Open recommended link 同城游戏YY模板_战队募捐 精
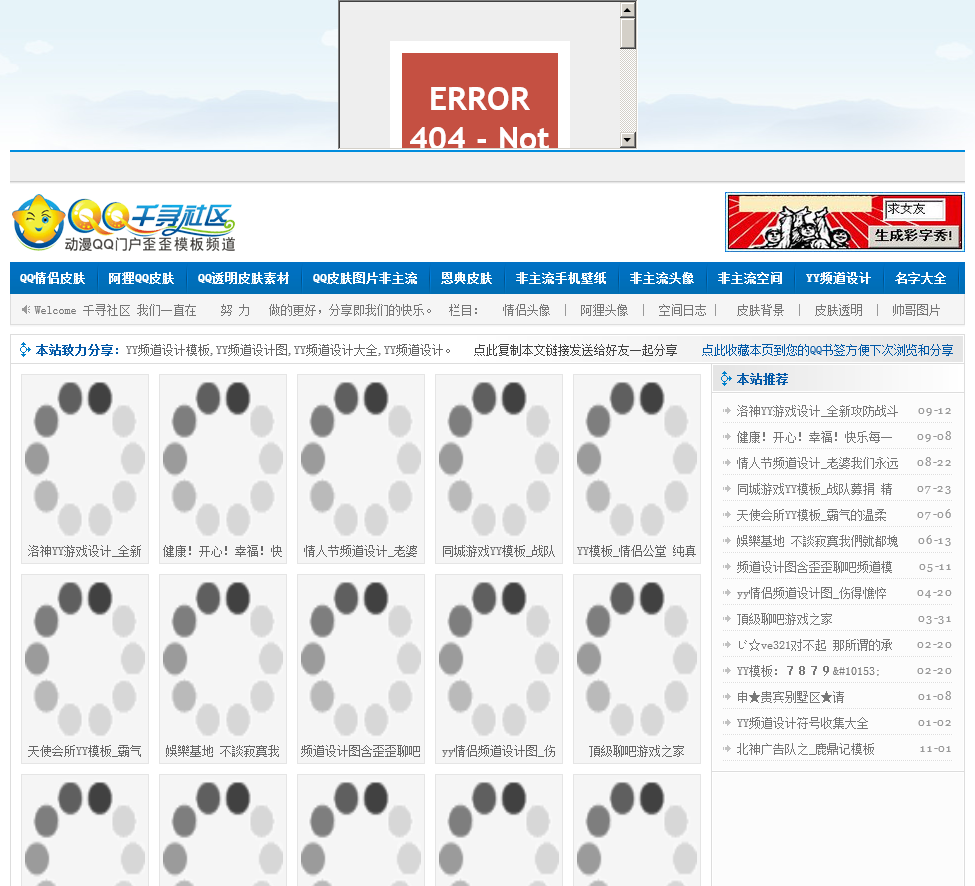This screenshot has width=975, height=886. [x=814, y=489]
